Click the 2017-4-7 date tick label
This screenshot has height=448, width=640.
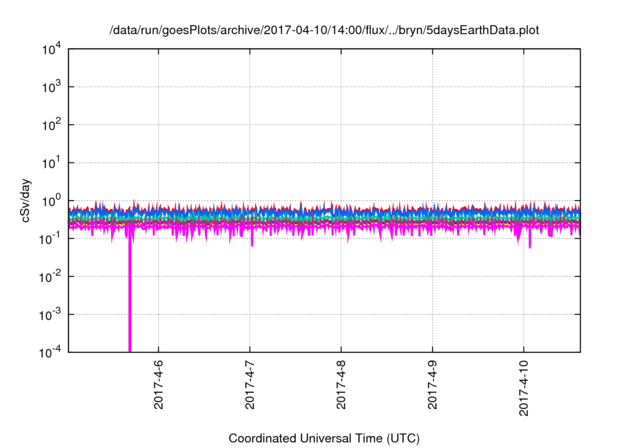pyautogui.click(x=250, y=384)
